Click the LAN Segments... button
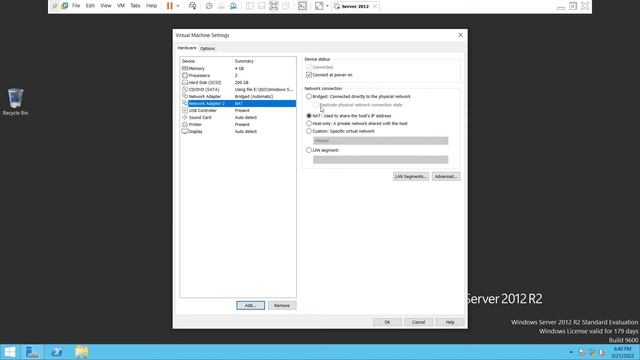This screenshot has width=640, height=360. pyautogui.click(x=411, y=176)
